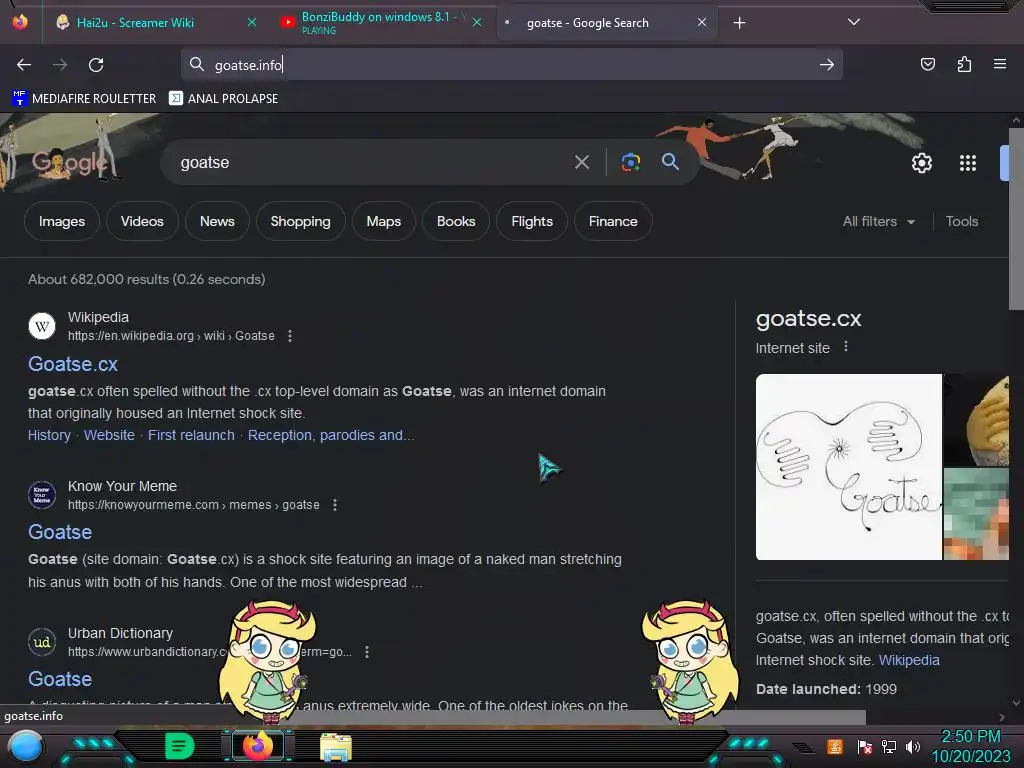Viewport: 1024px width, 768px height.
Task: Open Google quick settings gear
Action: point(921,163)
